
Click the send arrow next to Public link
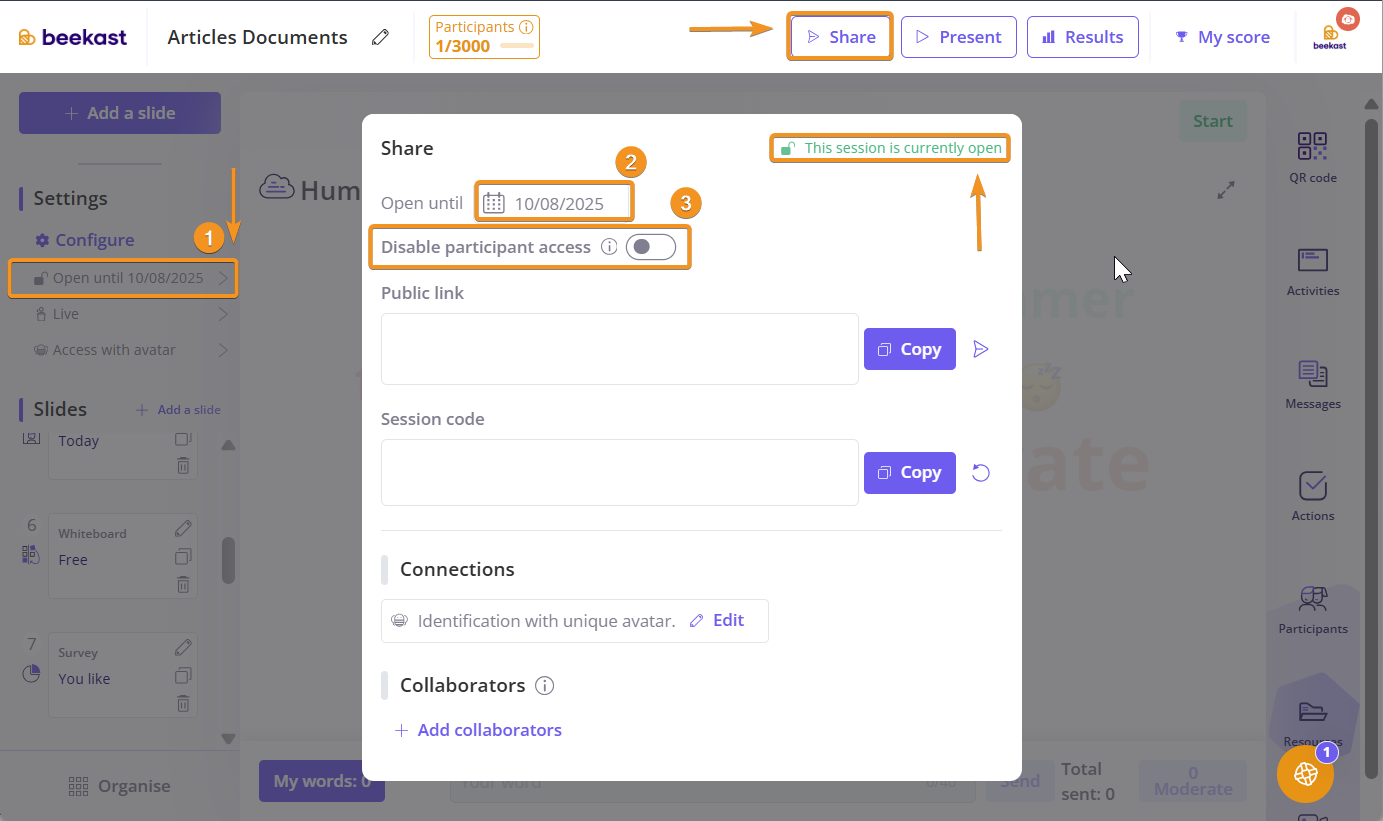tap(981, 349)
